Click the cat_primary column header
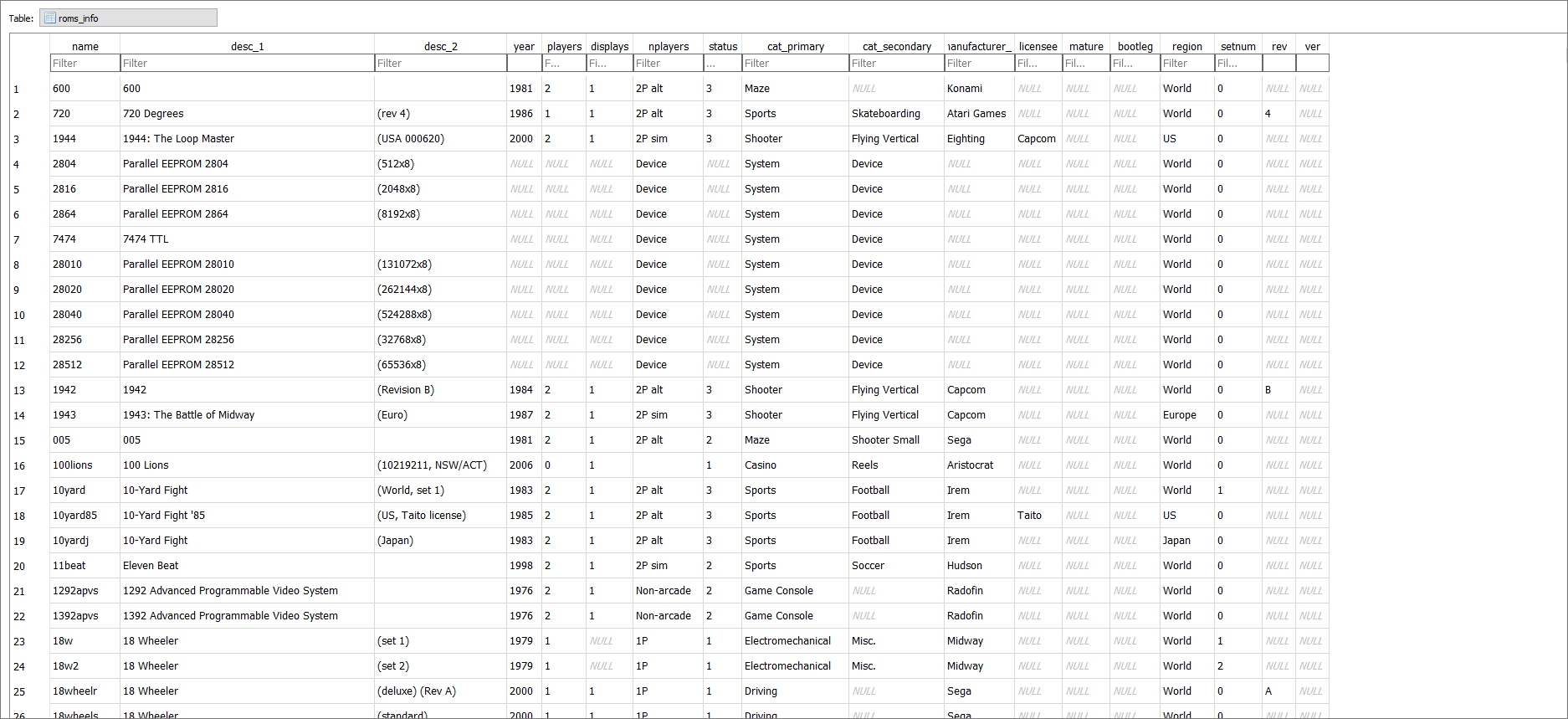Screen dimensions: 1568x719 [x=795, y=46]
